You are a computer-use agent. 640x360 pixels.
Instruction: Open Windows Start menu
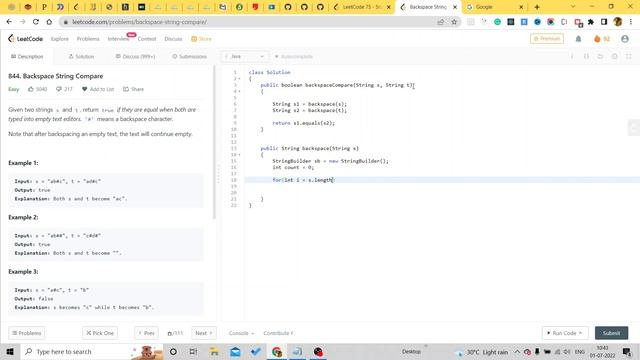coord(10,351)
